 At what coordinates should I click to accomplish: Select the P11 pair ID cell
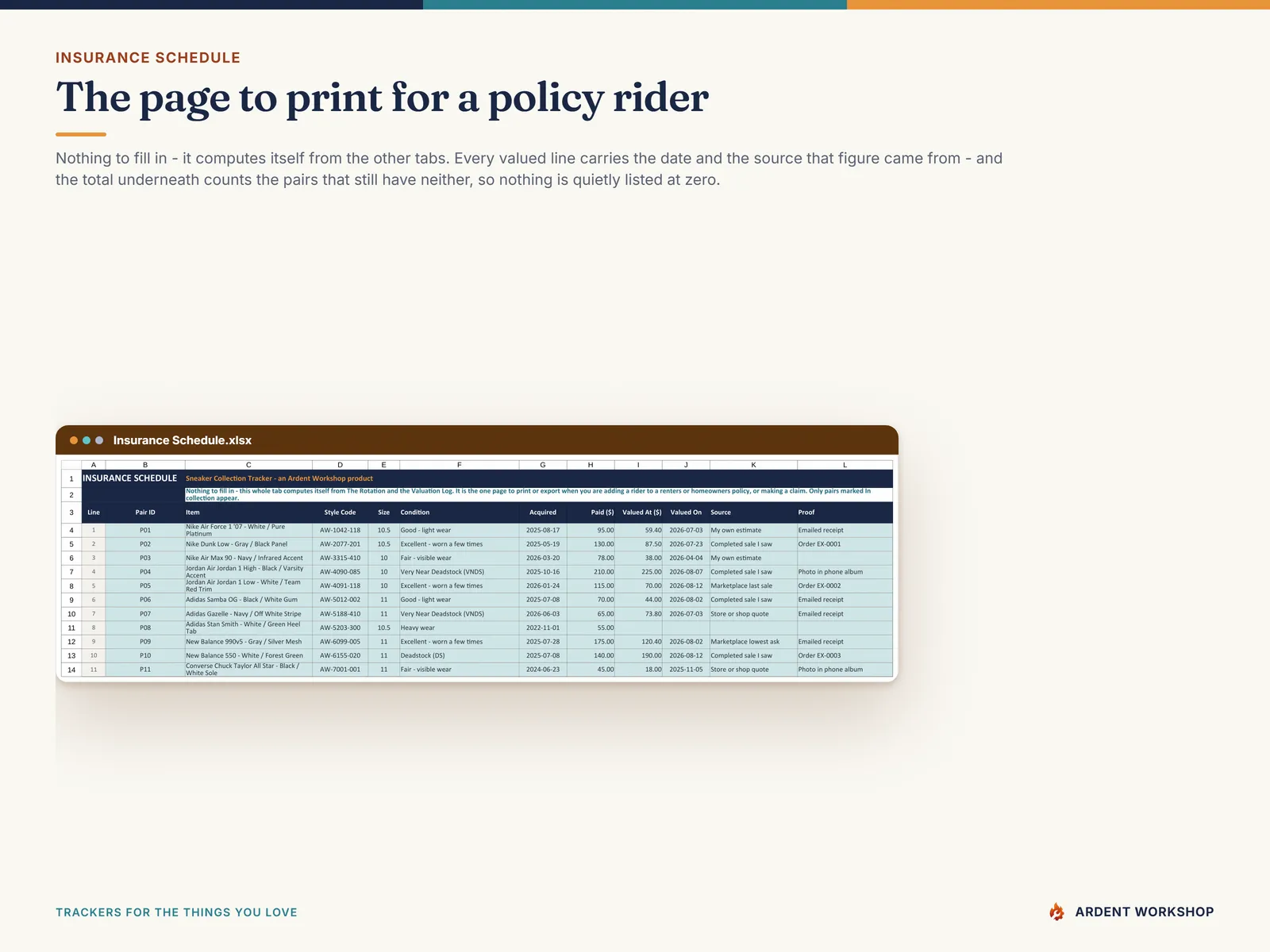145,670
